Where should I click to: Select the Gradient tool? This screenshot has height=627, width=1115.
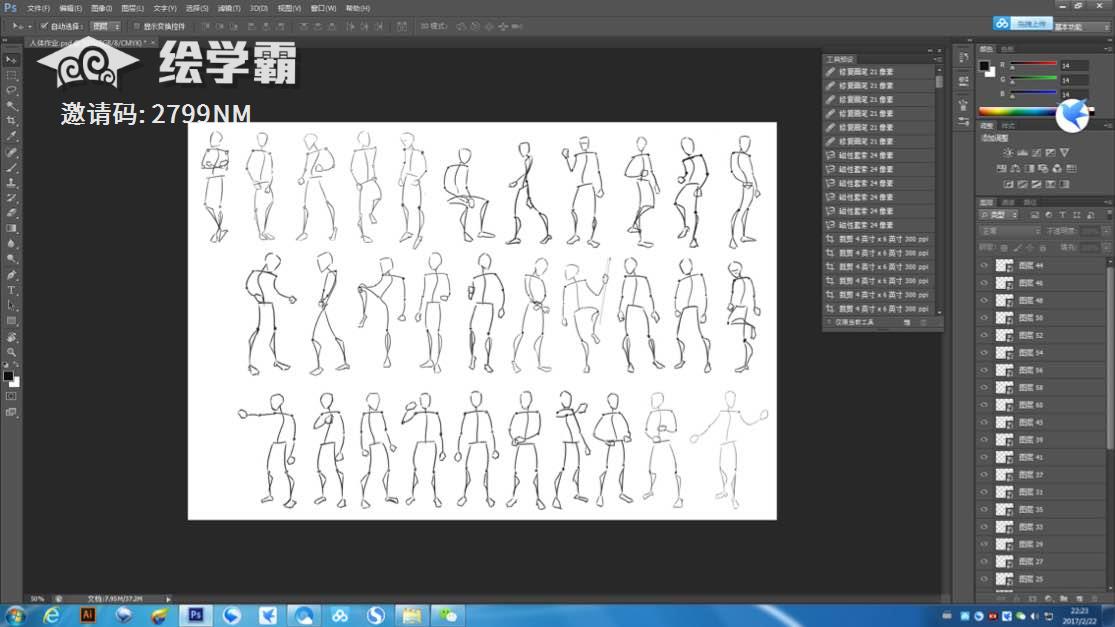(x=12, y=228)
